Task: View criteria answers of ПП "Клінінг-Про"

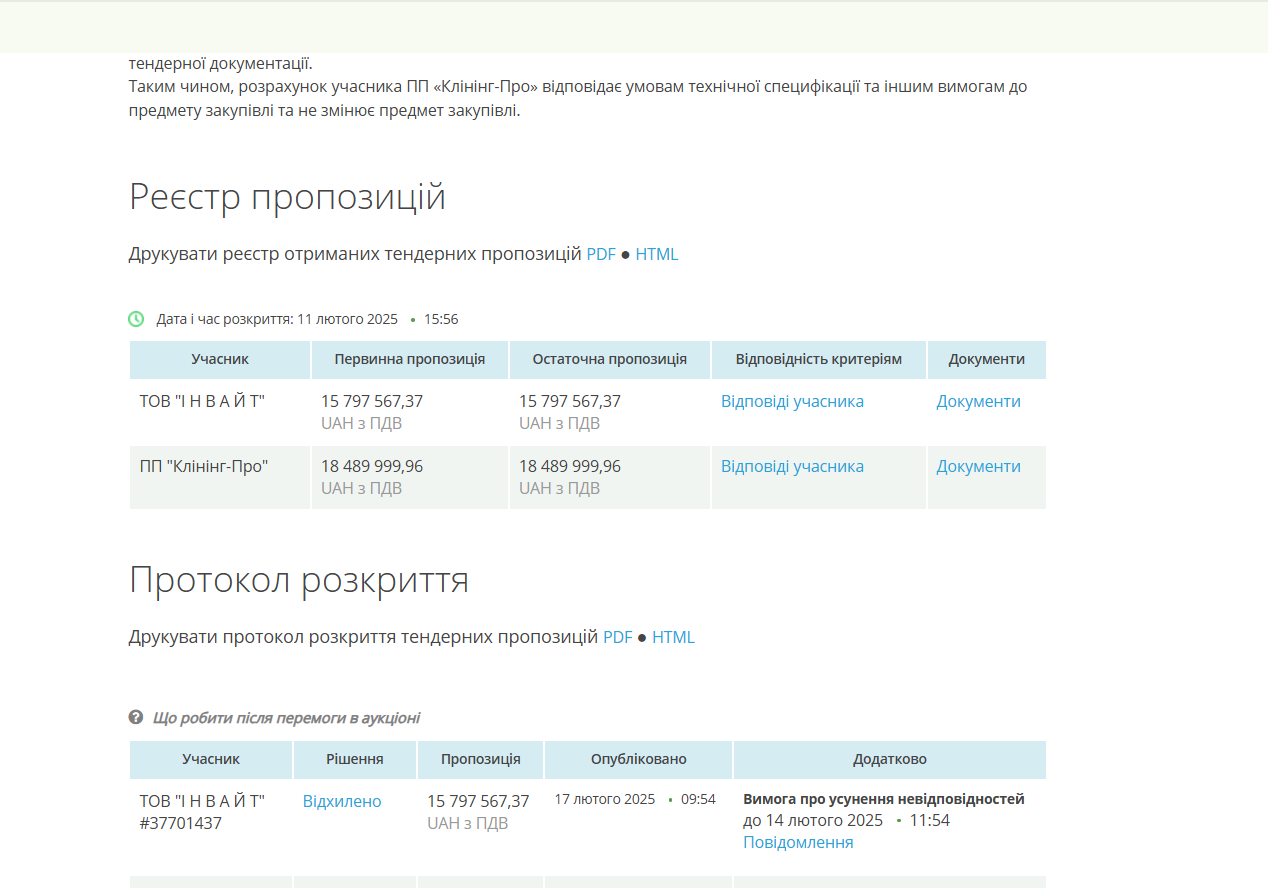Action: click(x=792, y=466)
